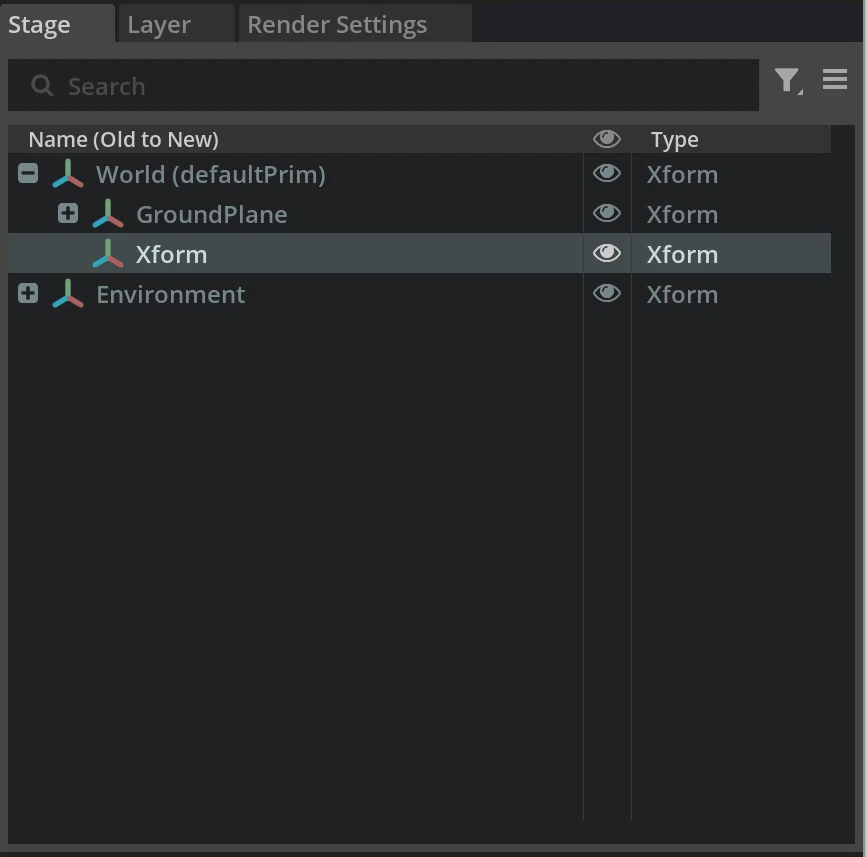Click the selected Xform prim icon
The width and height of the screenshot is (867, 857).
pos(108,254)
